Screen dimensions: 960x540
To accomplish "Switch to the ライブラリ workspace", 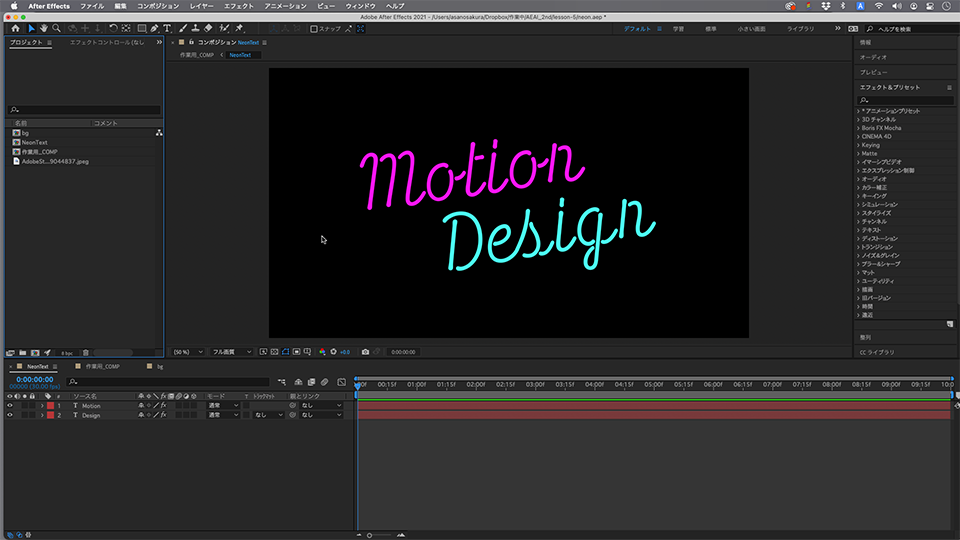I will 801,29.
